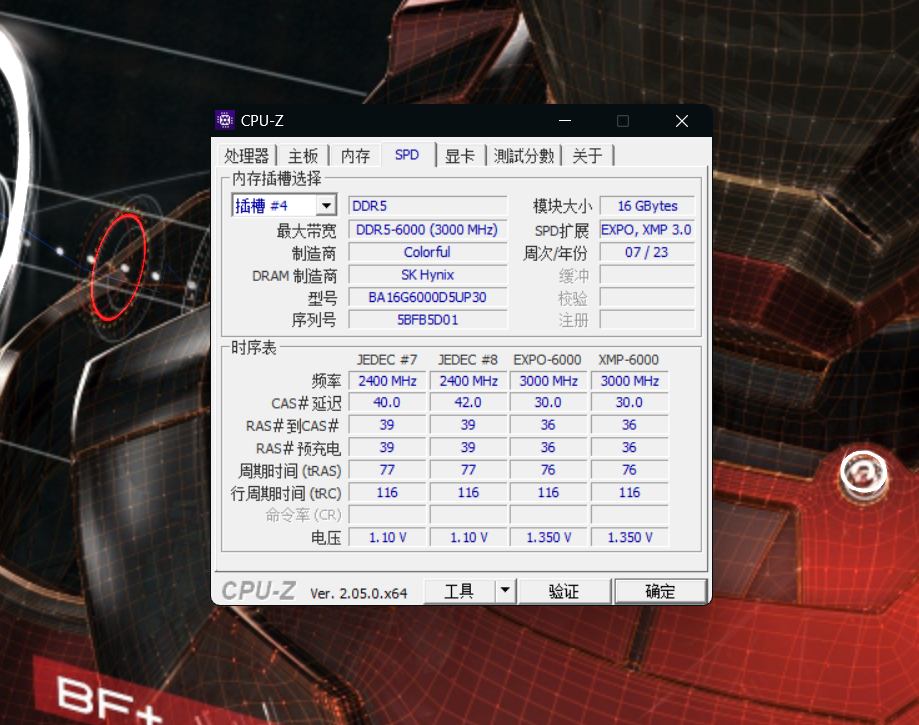Image resolution: width=919 pixels, height=725 pixels.
Task: Show the 显卡 tab
Action: tap(460, 156)
